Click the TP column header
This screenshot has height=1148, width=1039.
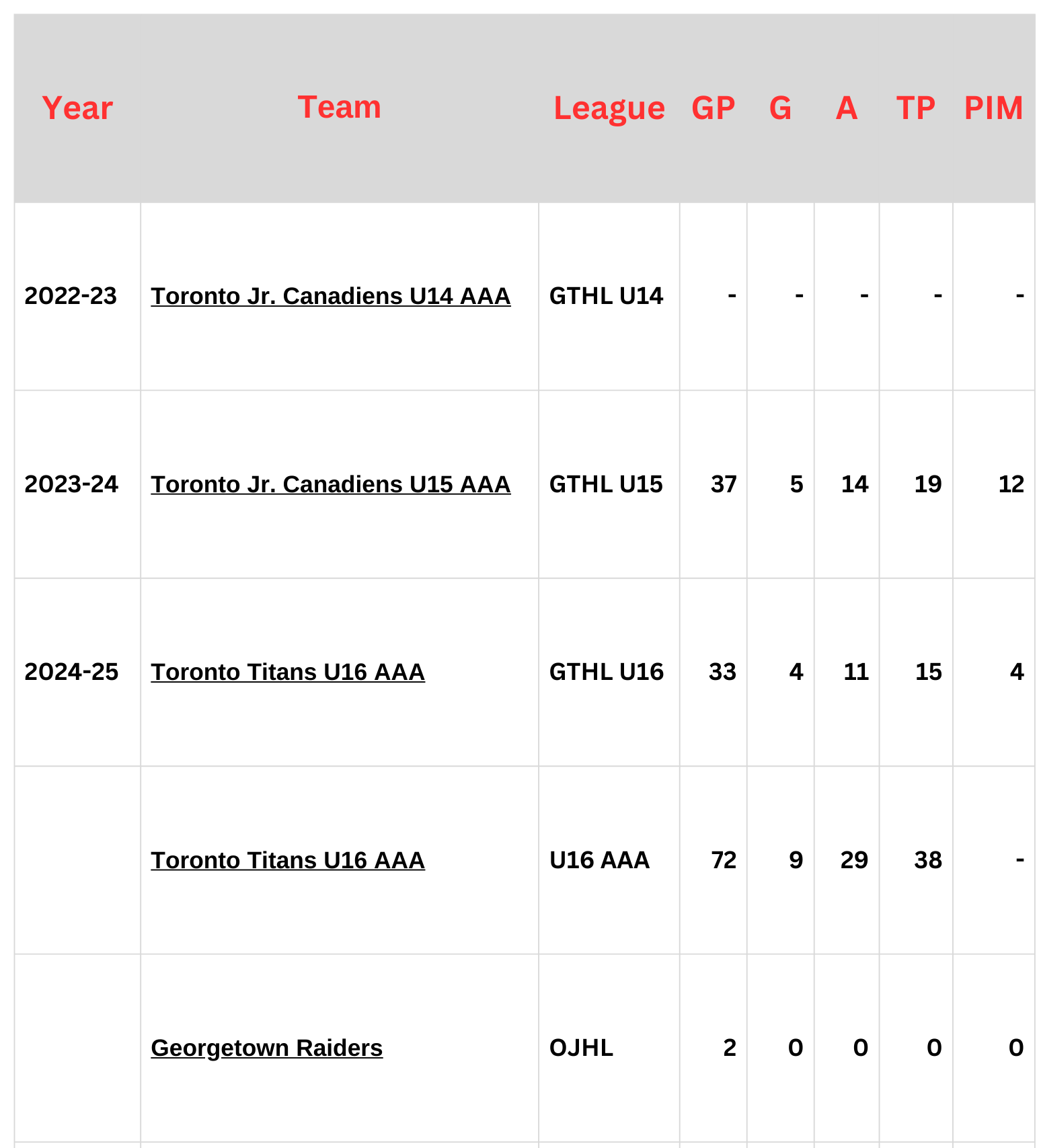point(915,108)
